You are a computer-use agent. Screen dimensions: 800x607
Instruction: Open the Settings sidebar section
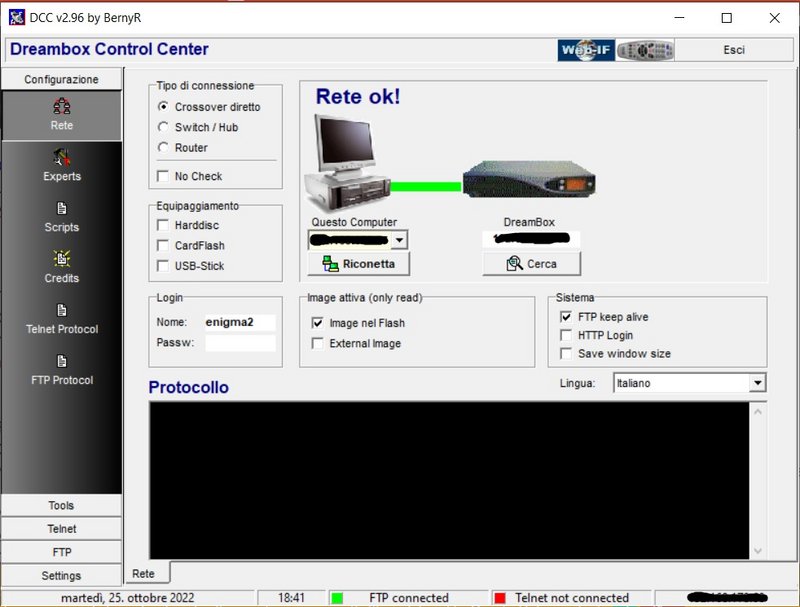click(x=61, y=576)
